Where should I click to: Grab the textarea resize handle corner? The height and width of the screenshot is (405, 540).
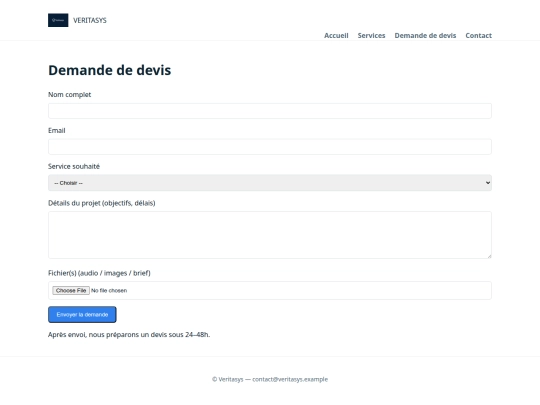[x=489, y=256]
